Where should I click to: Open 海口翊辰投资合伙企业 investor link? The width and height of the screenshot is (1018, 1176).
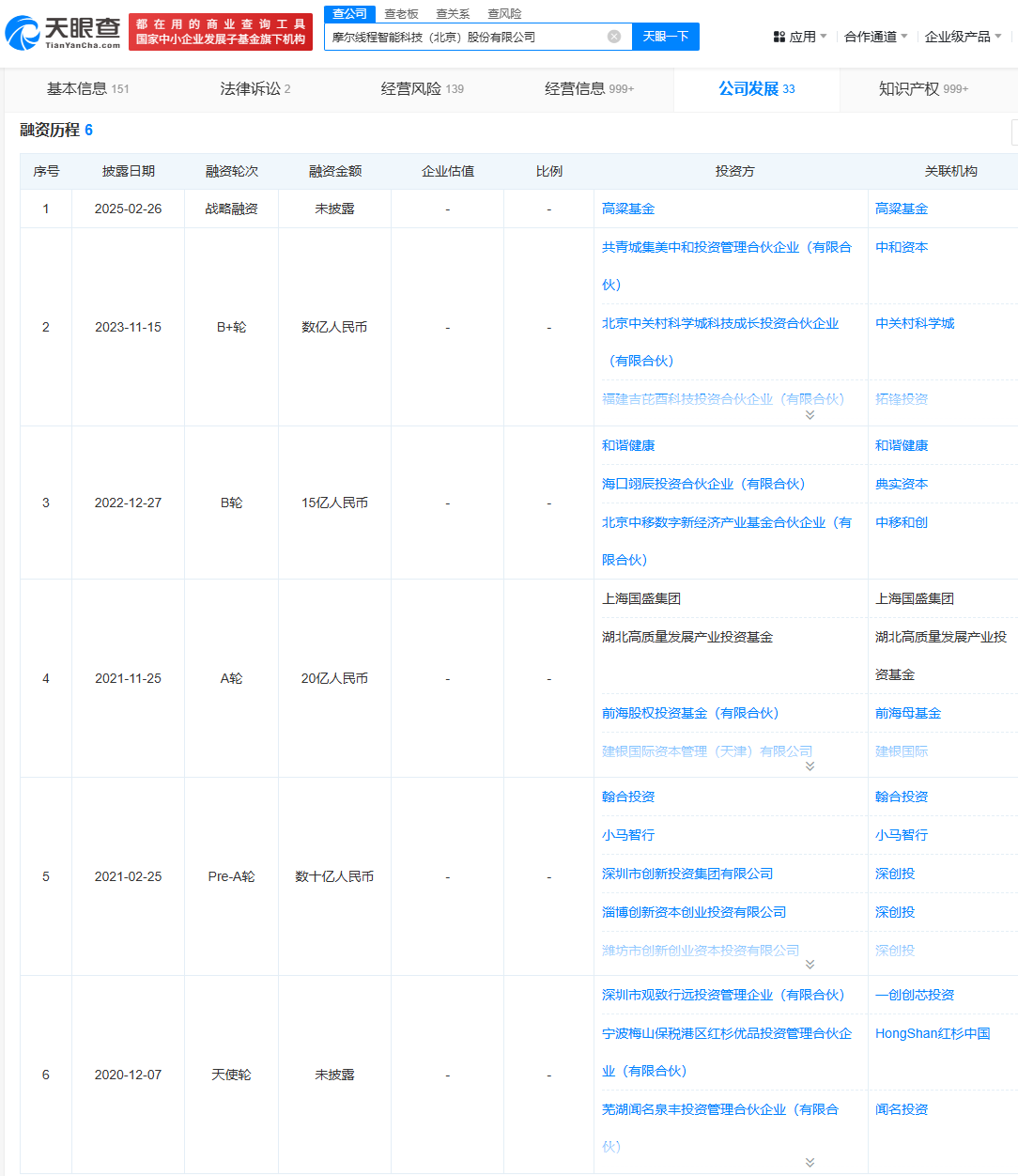[703, 484]
